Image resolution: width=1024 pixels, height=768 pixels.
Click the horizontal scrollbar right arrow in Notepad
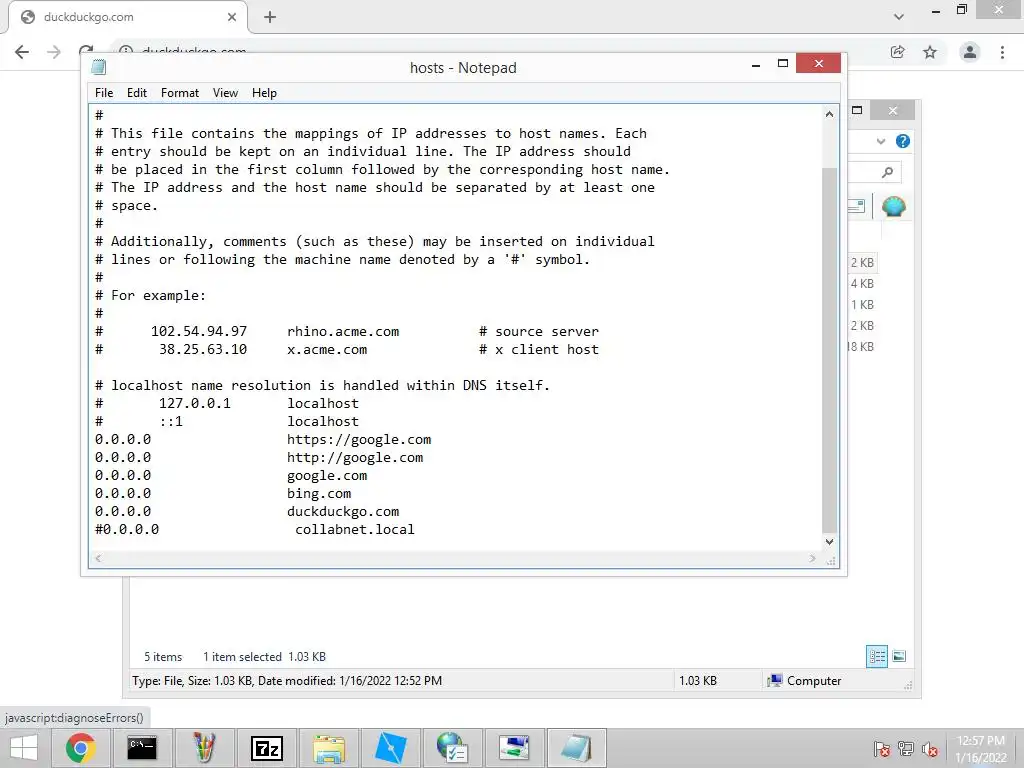coord(812,558)
